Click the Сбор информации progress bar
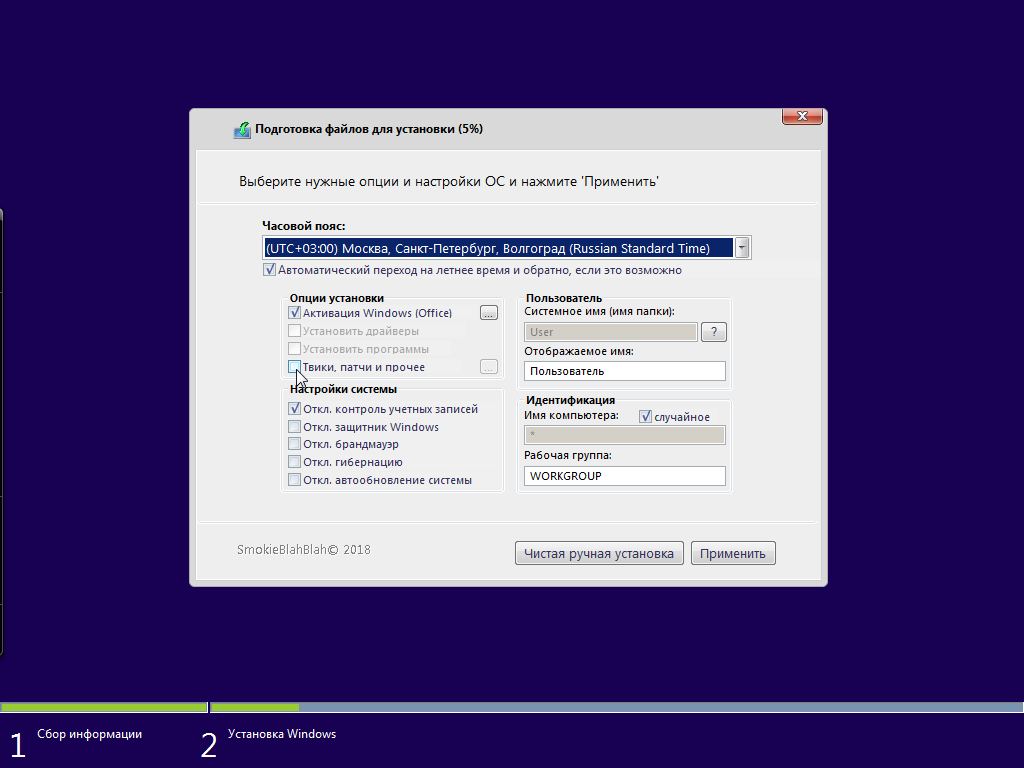This screenshot has height=768, width=1024. (104, 707)
